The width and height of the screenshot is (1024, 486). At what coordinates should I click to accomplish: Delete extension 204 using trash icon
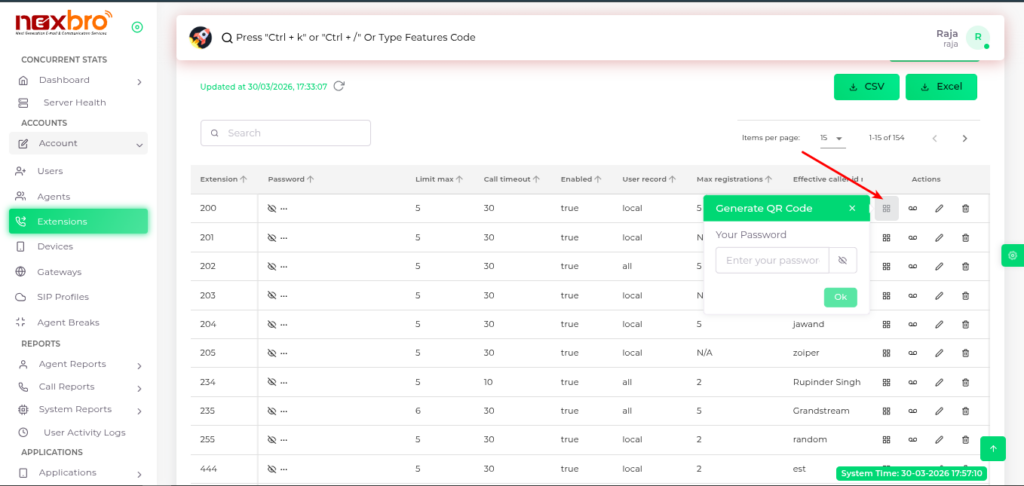pos(965,325)
